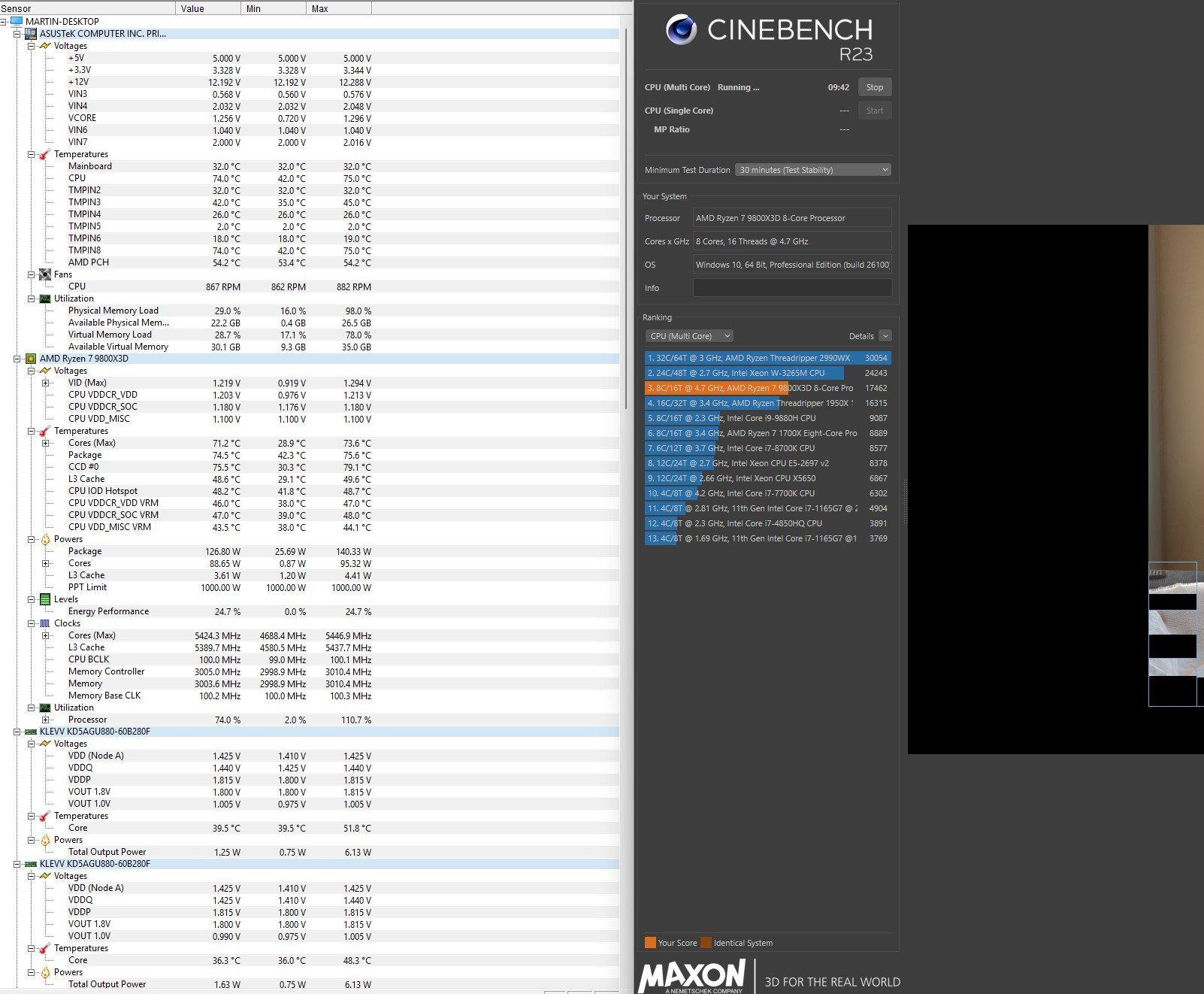Click the MARTIN-DESKTOP computer icon
Viewport: 1204px width, 994px height.
click(x=17, y=21)
